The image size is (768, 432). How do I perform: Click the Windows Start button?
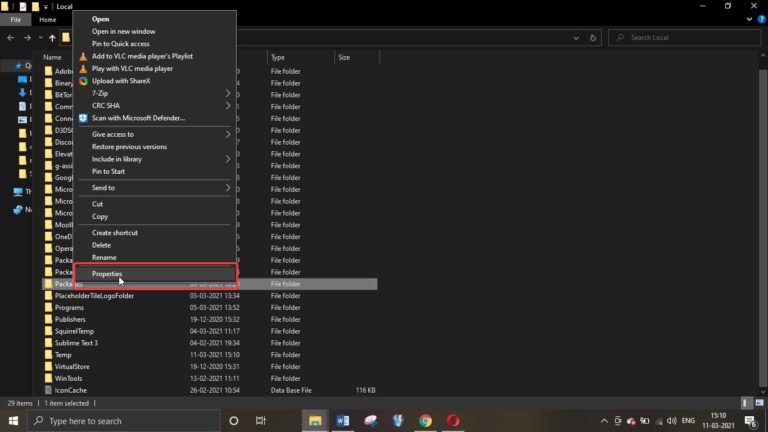tap(13, 421)
